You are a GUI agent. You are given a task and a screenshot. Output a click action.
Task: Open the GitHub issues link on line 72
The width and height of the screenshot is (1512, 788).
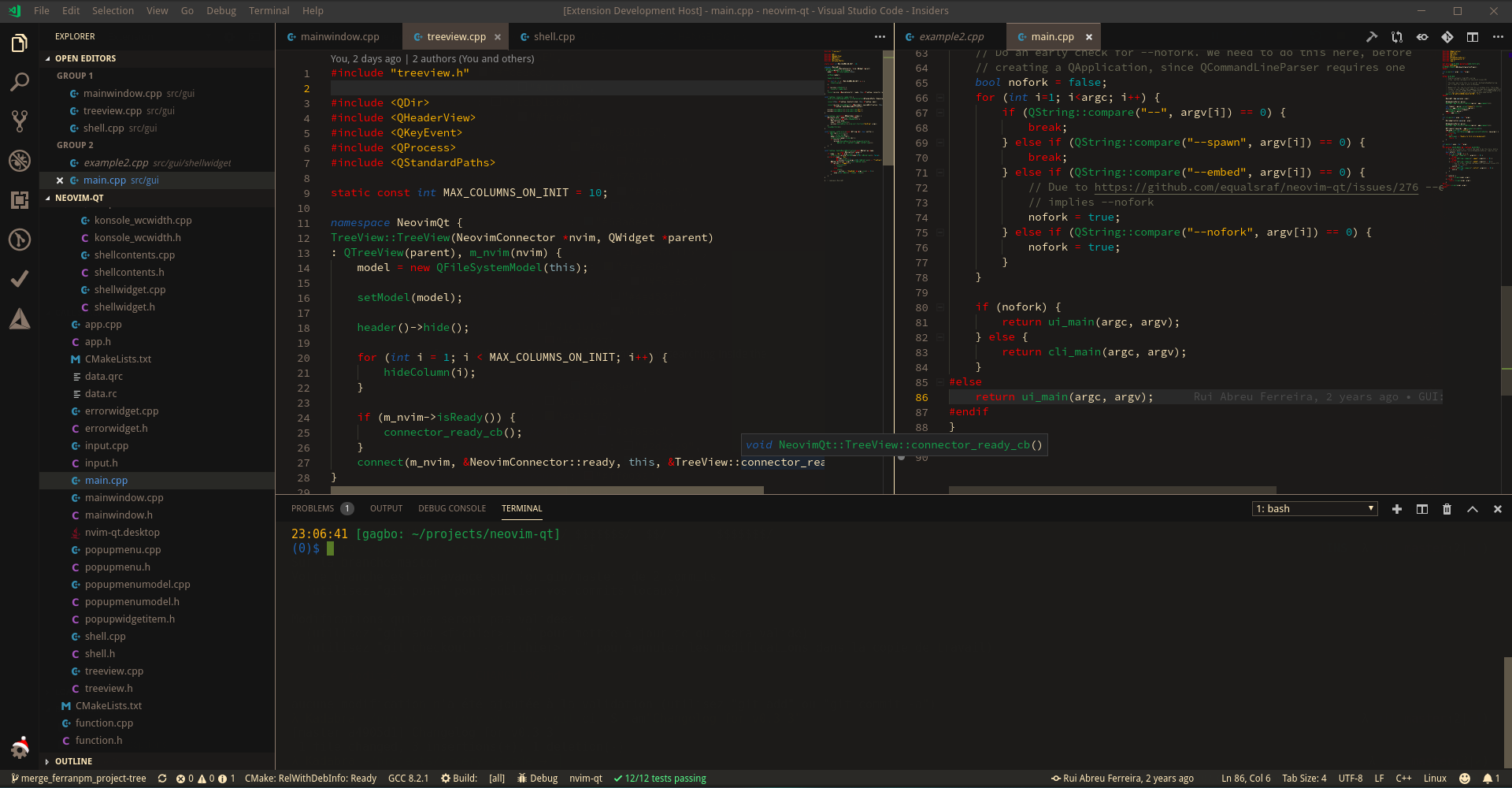click(1256, 188)
